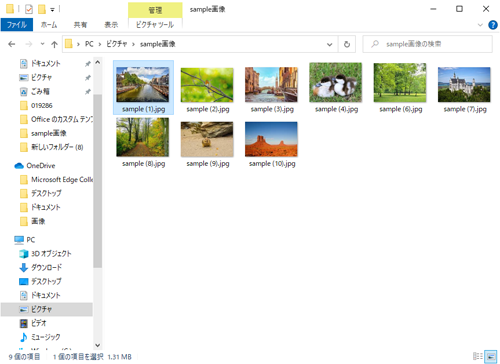Open sample画像 folder in sidebar
This screenshot has width=500, height=364.
click(x=49, y=133)
